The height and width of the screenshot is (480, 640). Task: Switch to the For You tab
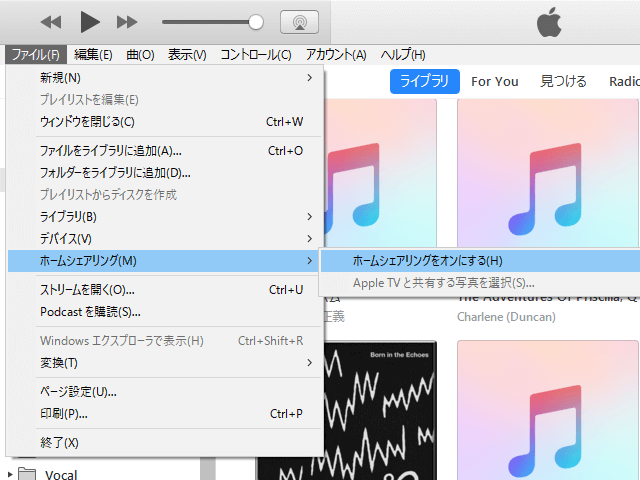click(x=494, y=81)
